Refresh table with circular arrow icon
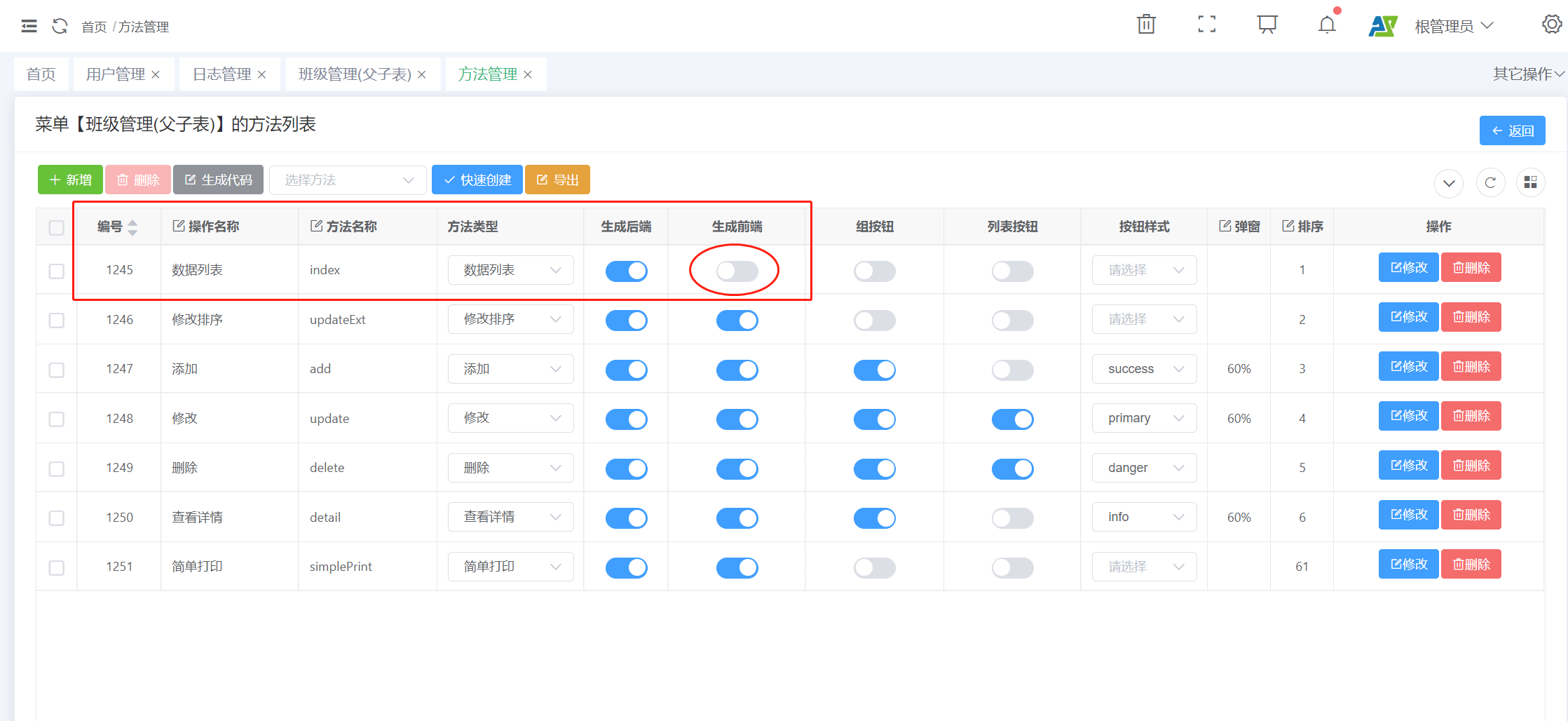1568x721 pixels. [1490, 182]
